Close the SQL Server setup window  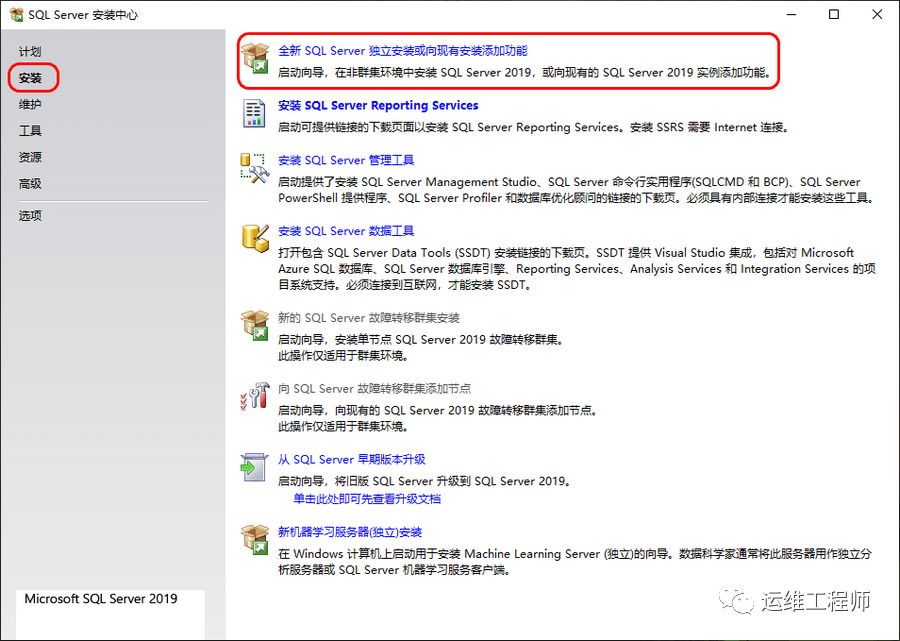click(x=877, y=14)
